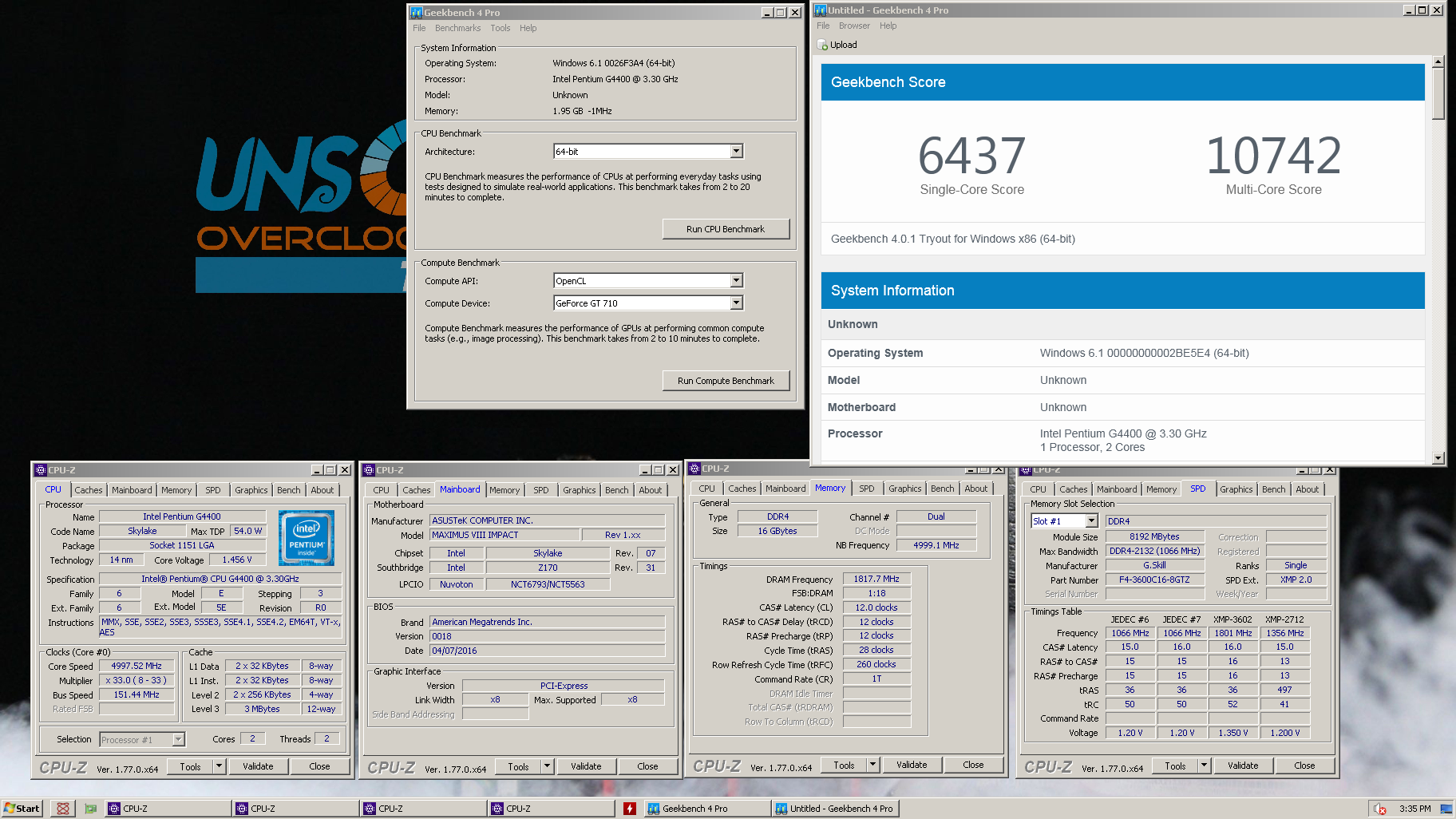Viewport: 1456px width, 819px height.
Task: Open File menu in Geekbench 4 Pro window
Action: (419, 28)
